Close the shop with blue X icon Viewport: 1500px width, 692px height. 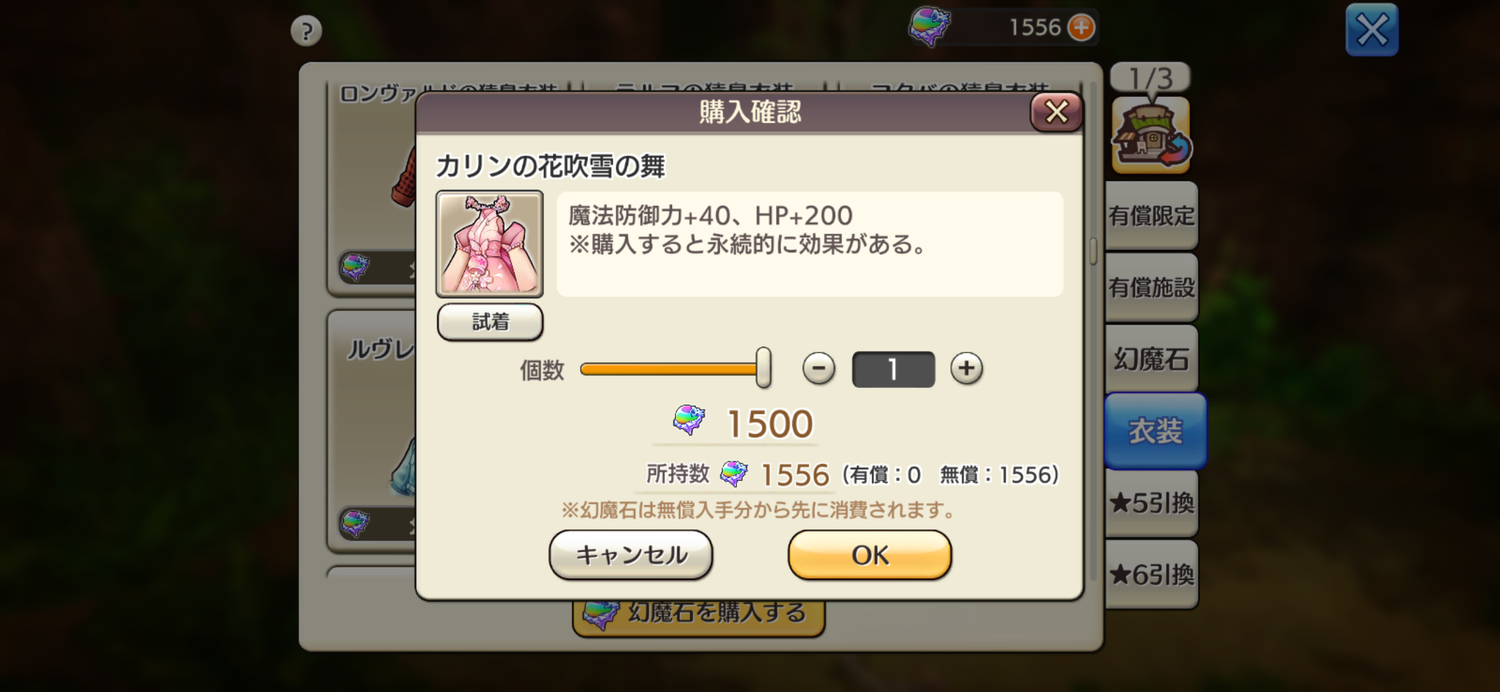pos(1372,30)
